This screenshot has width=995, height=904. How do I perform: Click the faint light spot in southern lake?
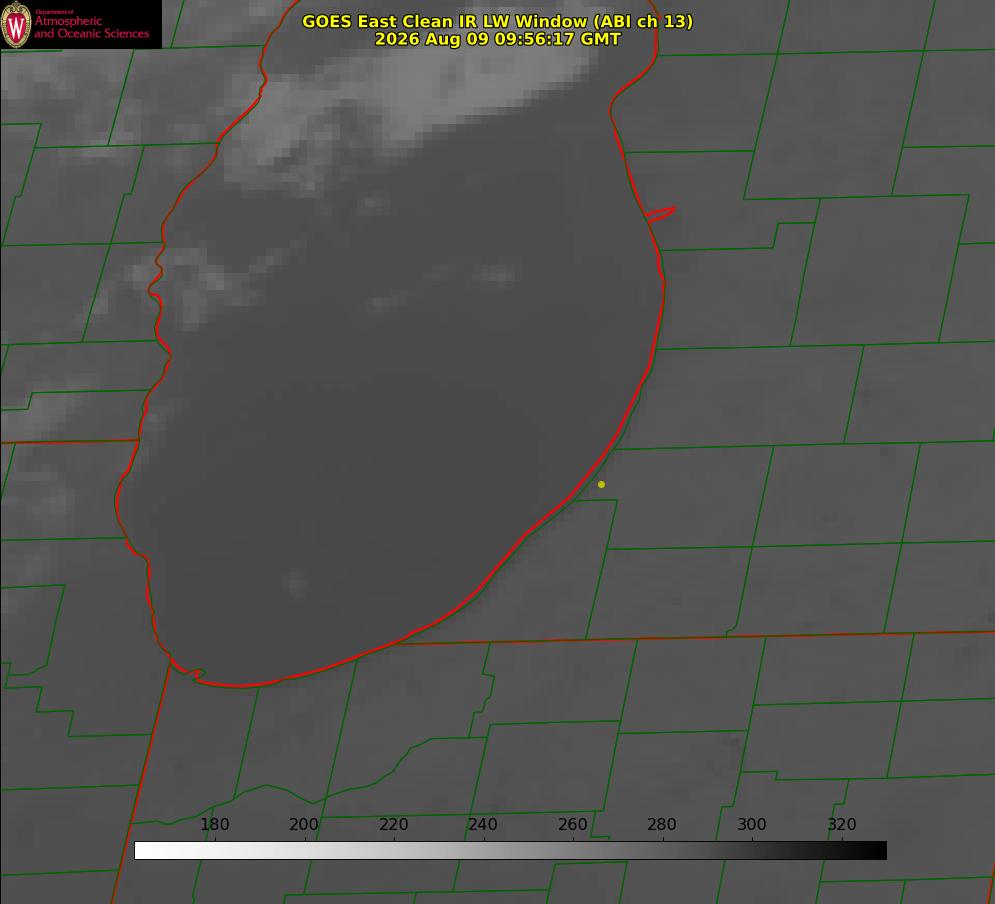(296, 584)
